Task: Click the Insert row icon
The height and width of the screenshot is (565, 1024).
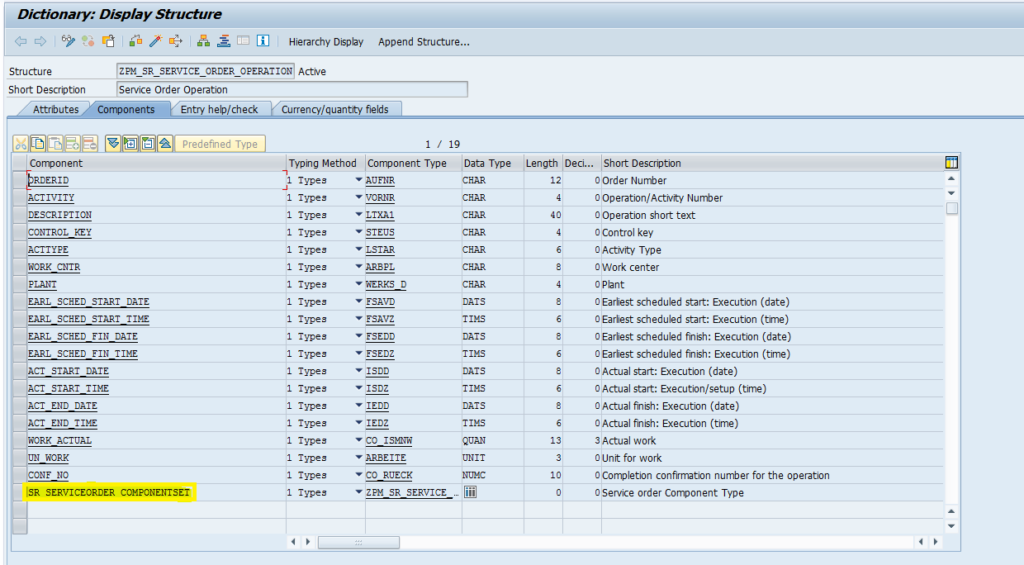Action: [x=72, y=144]
